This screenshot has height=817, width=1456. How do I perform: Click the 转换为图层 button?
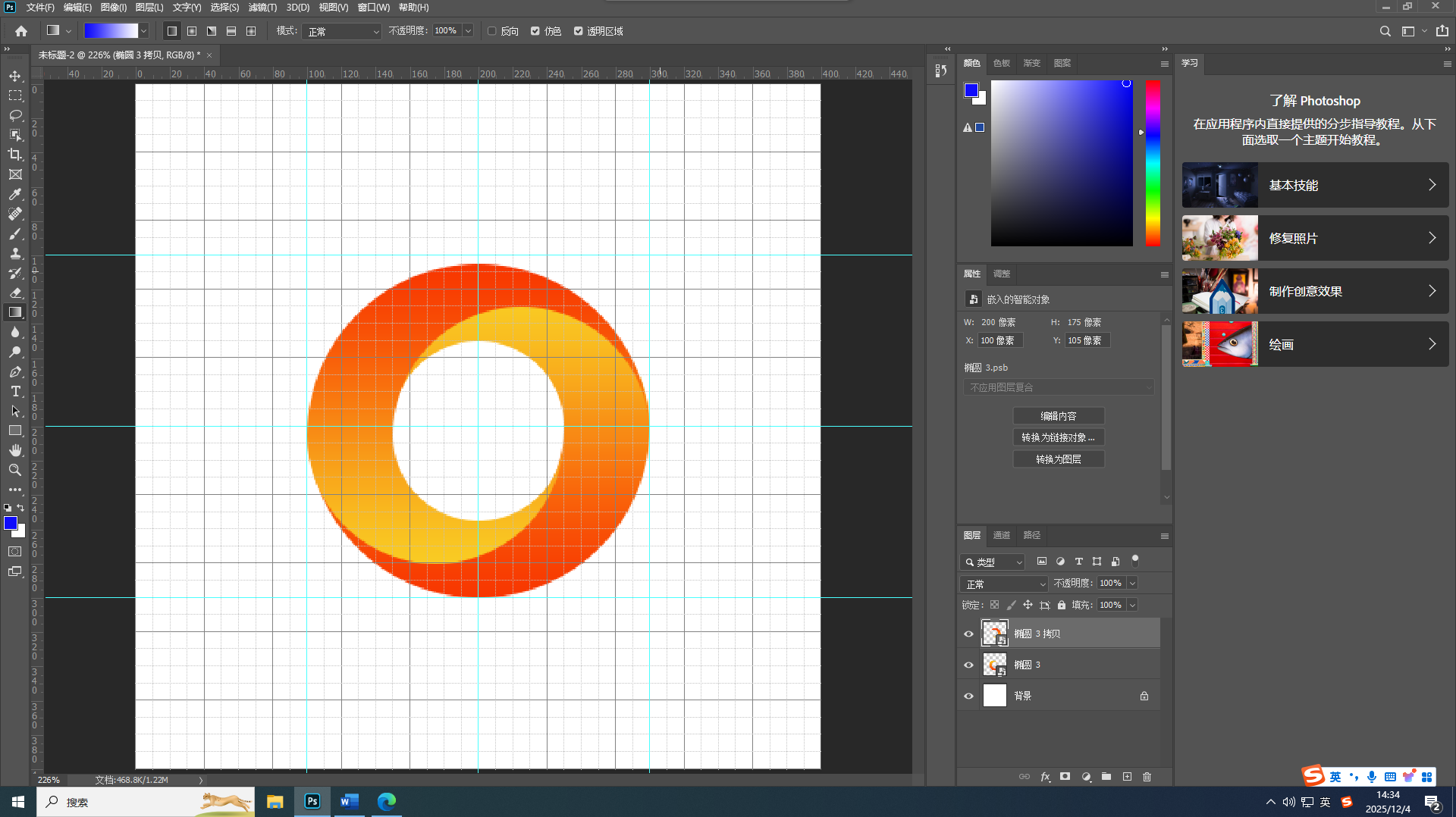1058,459
